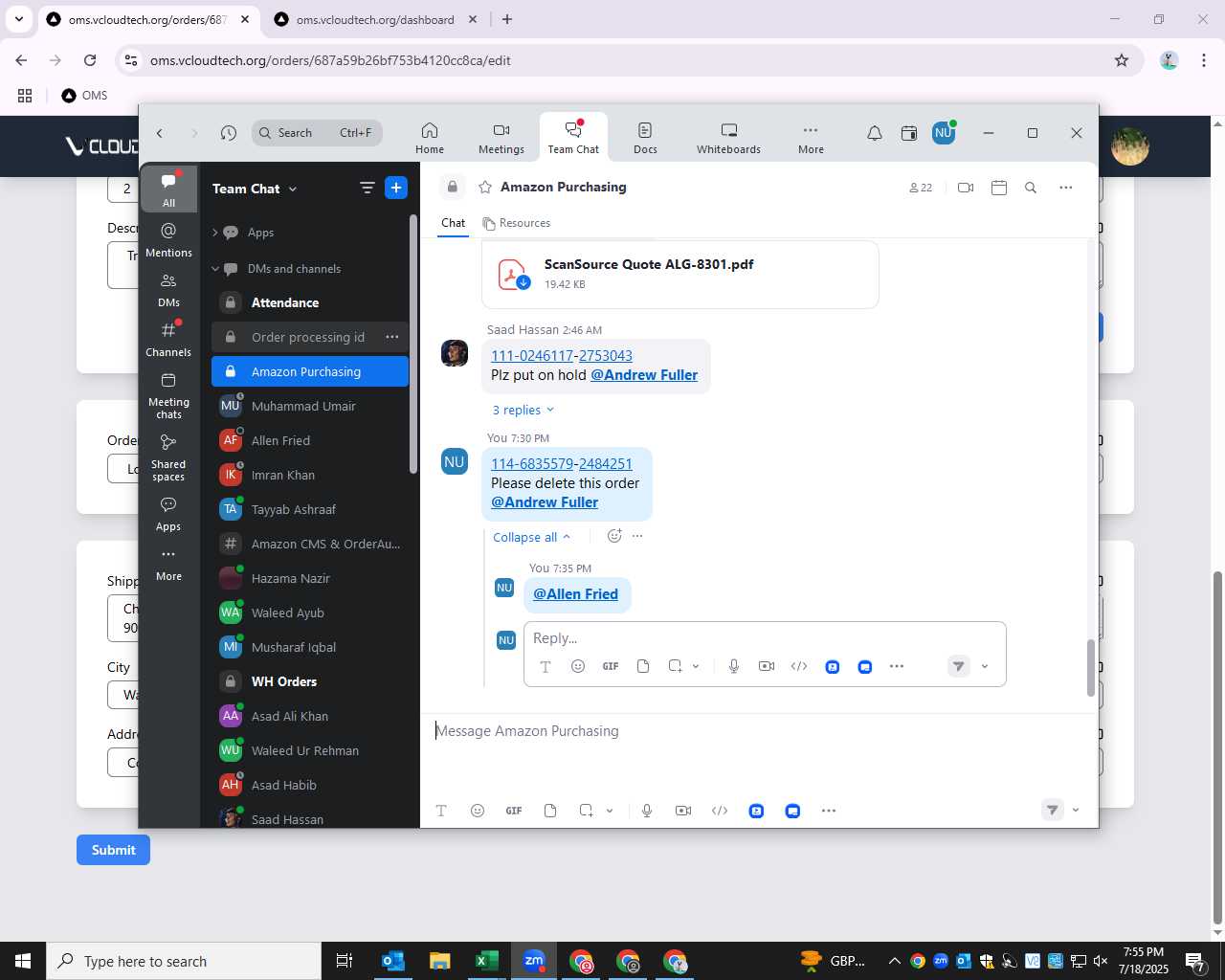Click @Andrew Fuller mention in Saad's message
Screen dimensions: 1225x980
(x=644, y=375)
